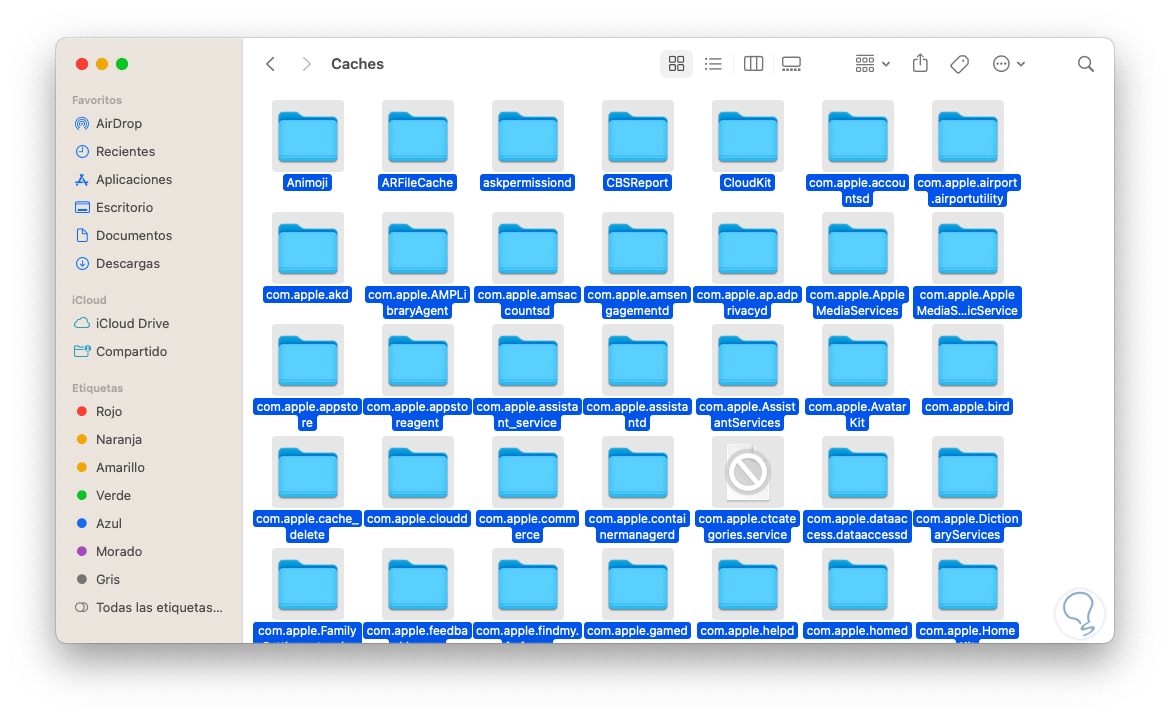Image resolution: width=1170 pixels, height=717 pixels.
Task: Select the com.apple.AvatarKit folder icon
Action: click(x=857, y=360)
